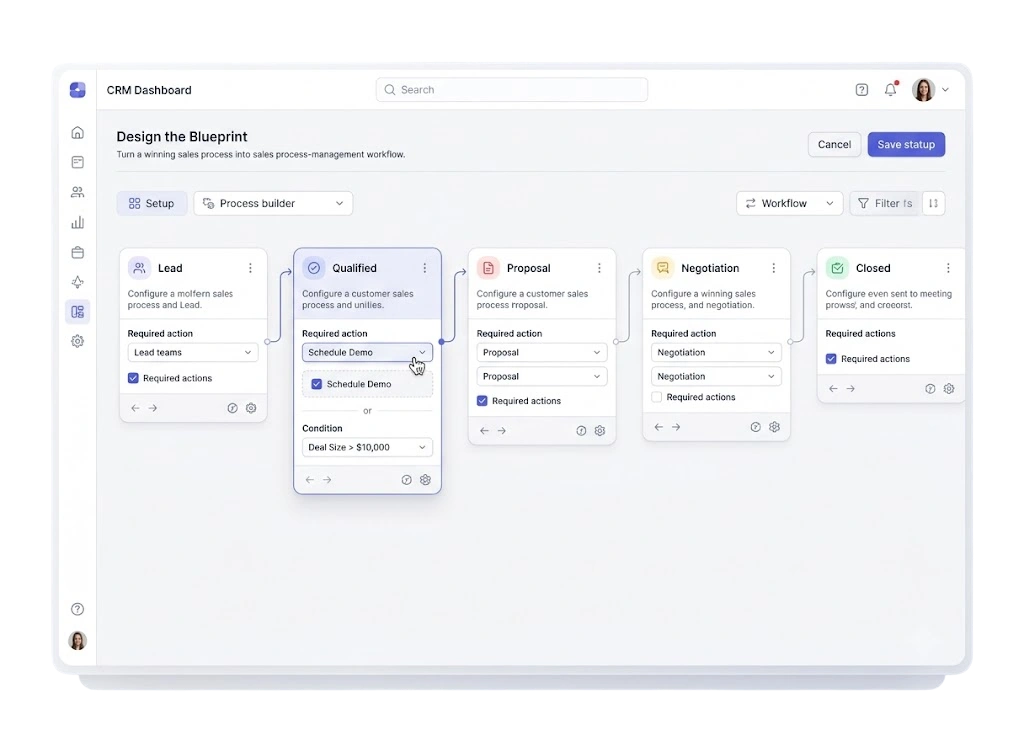Open the Workflow dropdown

(790, 203)
